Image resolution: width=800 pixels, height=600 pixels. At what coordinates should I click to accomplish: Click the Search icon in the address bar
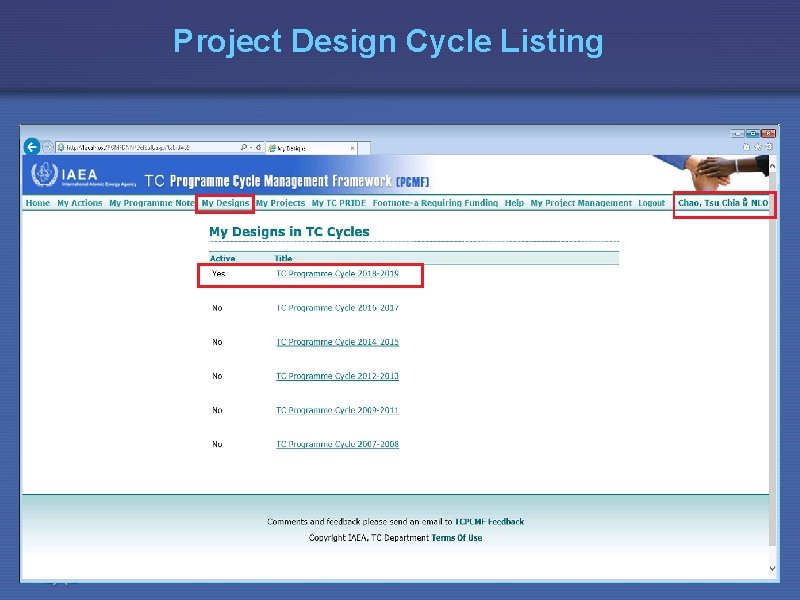click(x=243, y=146)
